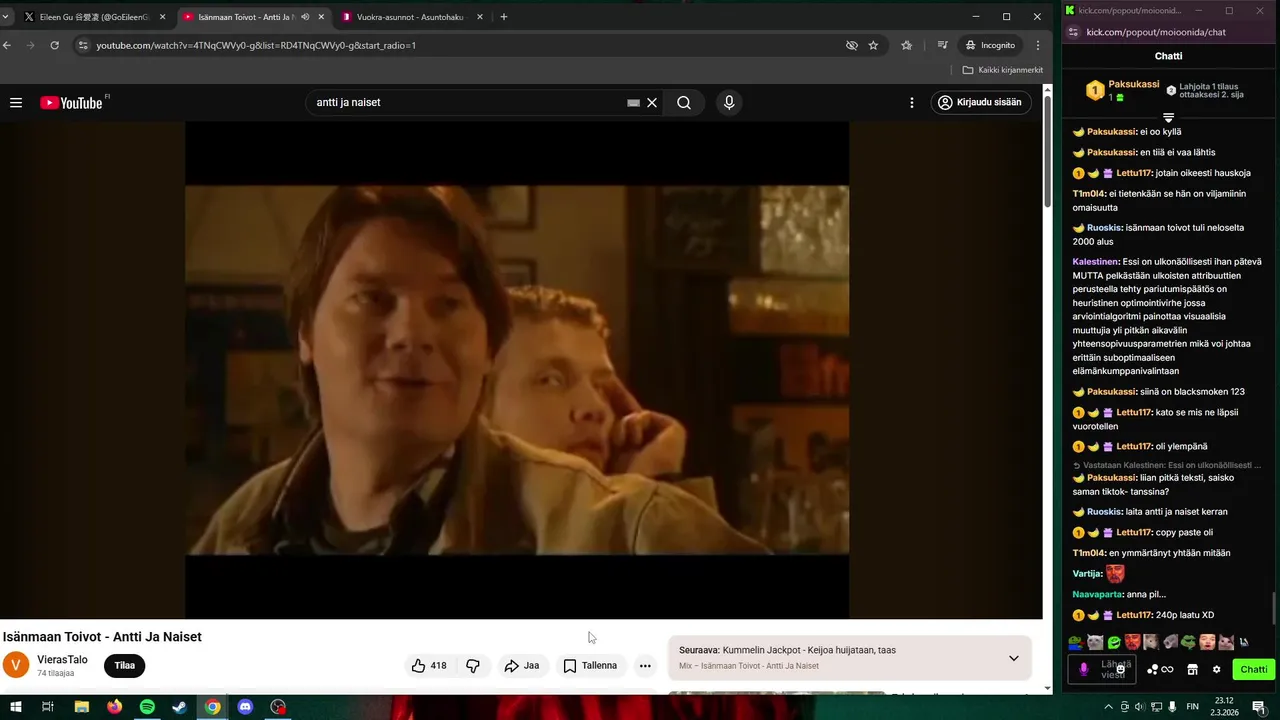Click the Kirjaudu sisään sign-in button
The image size is (1280, 720).
[981, 102]
